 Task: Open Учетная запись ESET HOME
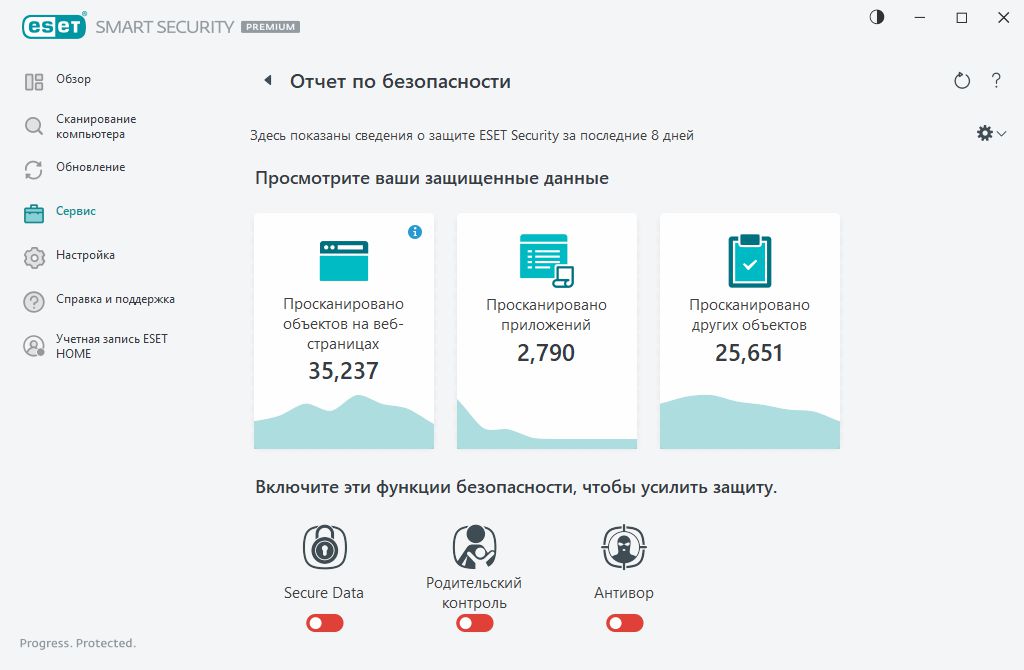pos(111,346)
